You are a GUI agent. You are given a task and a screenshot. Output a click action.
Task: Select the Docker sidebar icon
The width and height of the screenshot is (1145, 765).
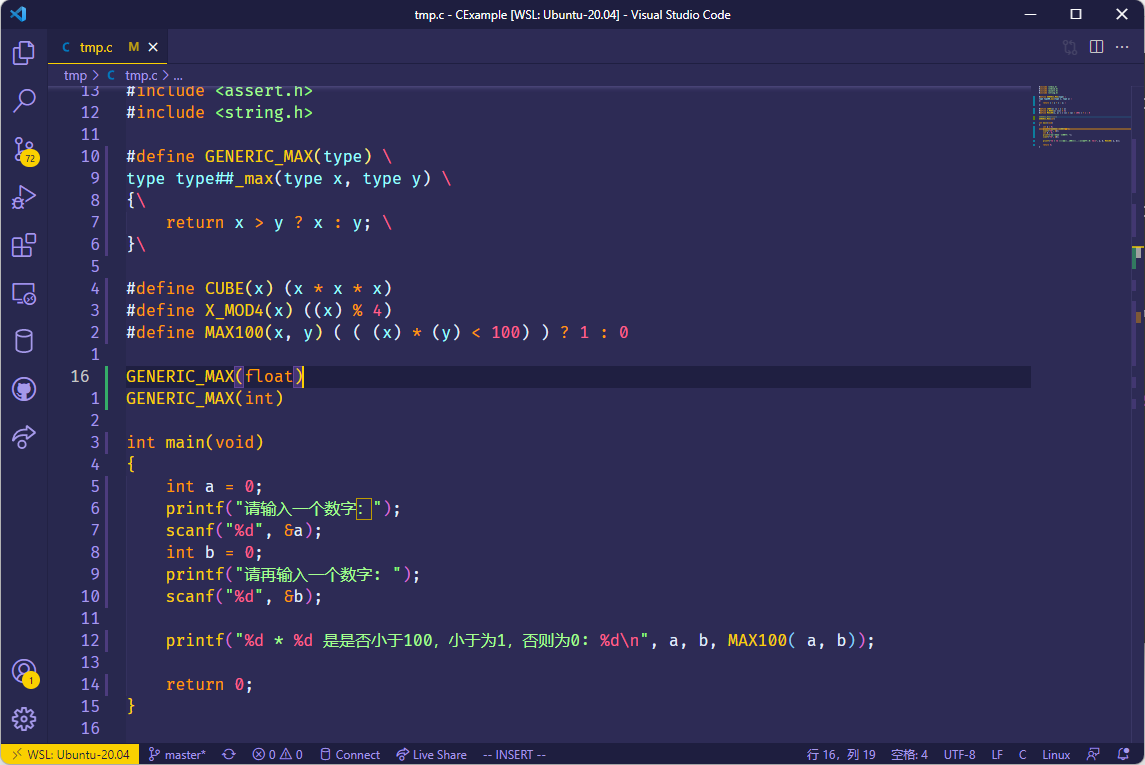click(x=24, y=341)
